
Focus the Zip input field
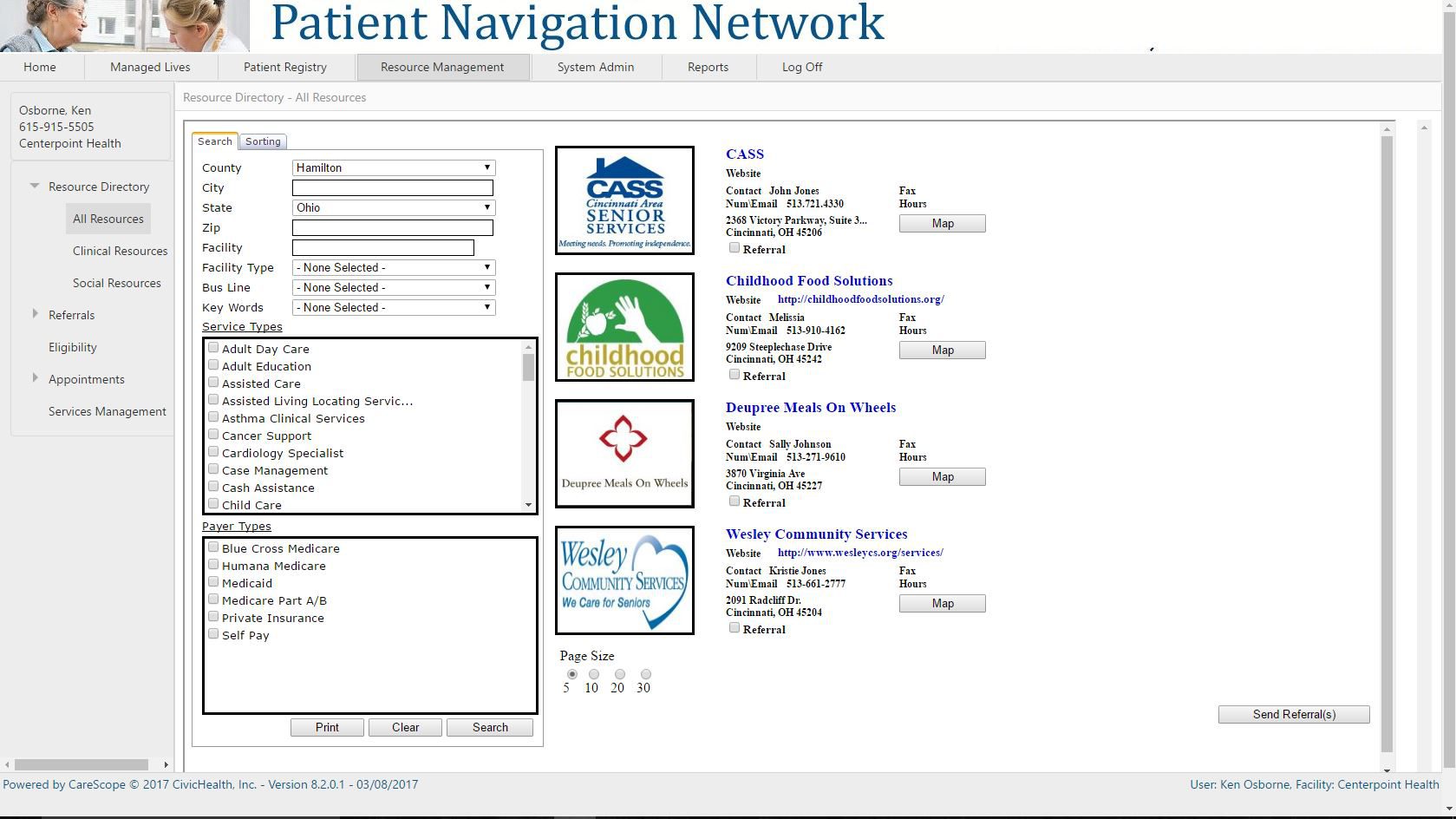point(393,227)
